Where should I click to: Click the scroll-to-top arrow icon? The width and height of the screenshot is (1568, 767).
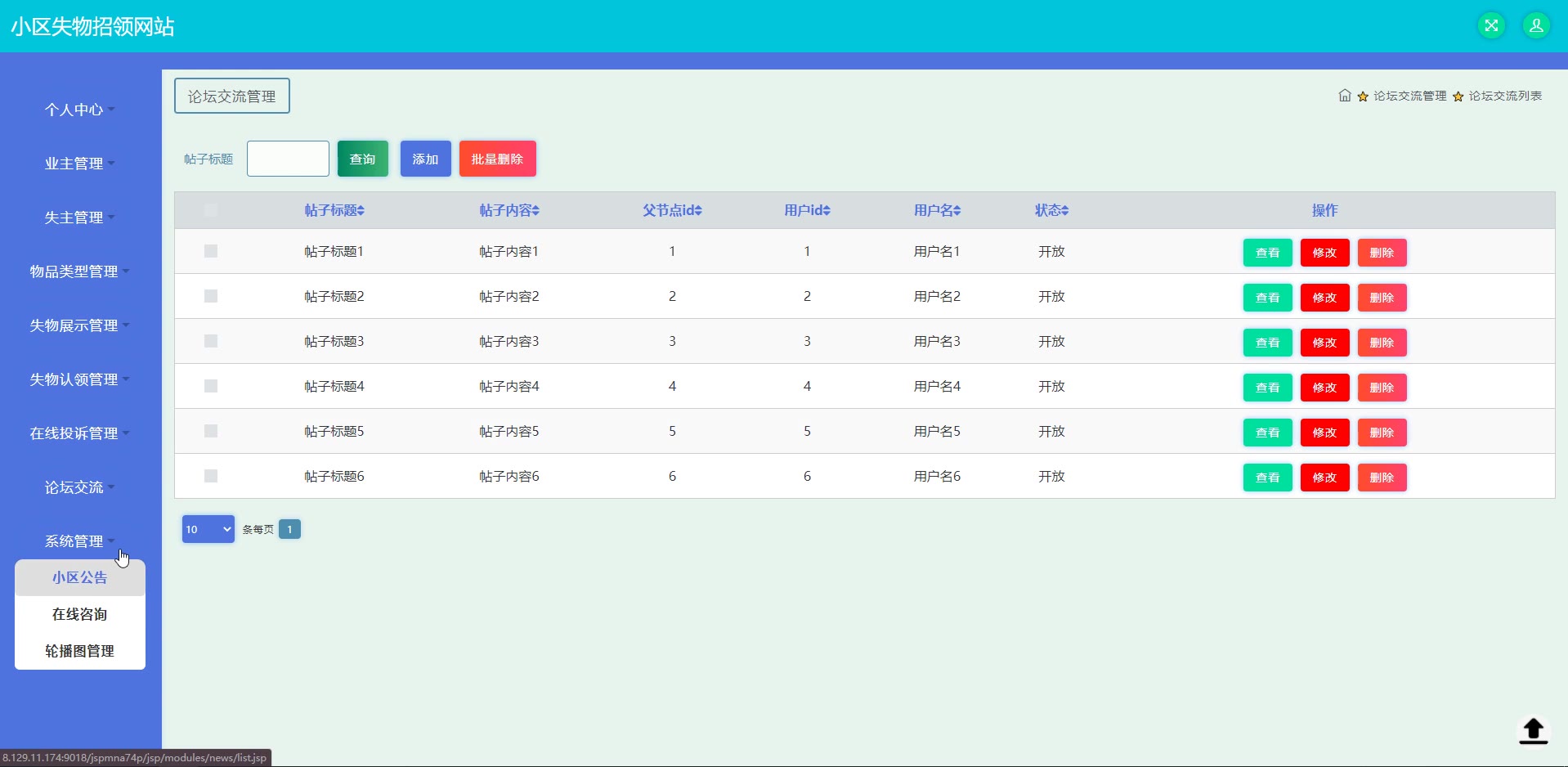[1534, 730]
